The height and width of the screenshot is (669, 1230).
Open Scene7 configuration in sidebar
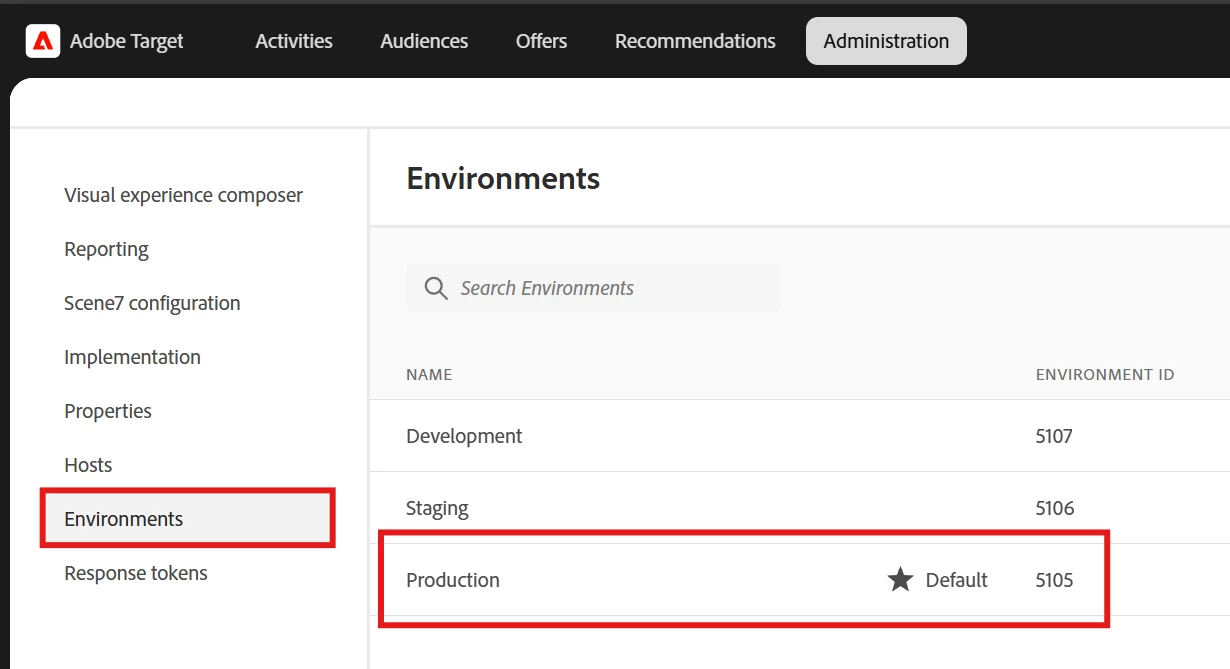point(152,303)
